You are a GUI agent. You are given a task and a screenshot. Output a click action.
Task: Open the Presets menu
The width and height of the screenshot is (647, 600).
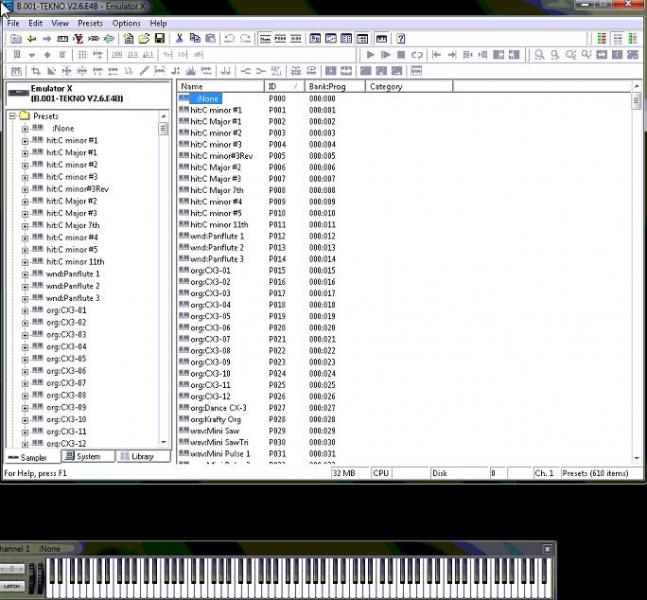[90, 23]
